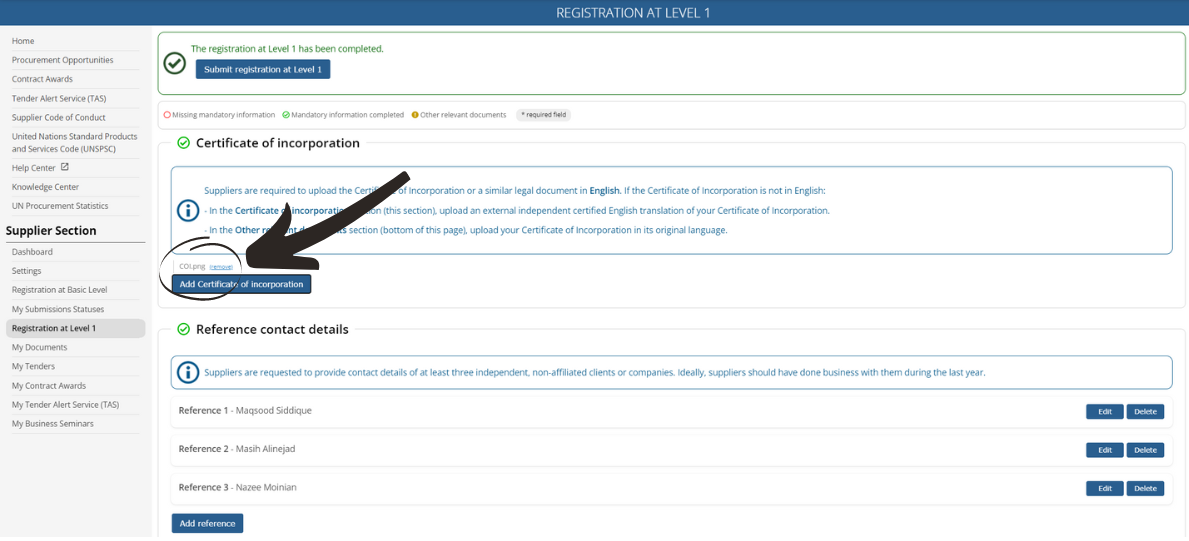Click the Reference 1 - Maqsood Siddique row text
The width and height of the screenshot is (1189, 541).
point(245,410)
